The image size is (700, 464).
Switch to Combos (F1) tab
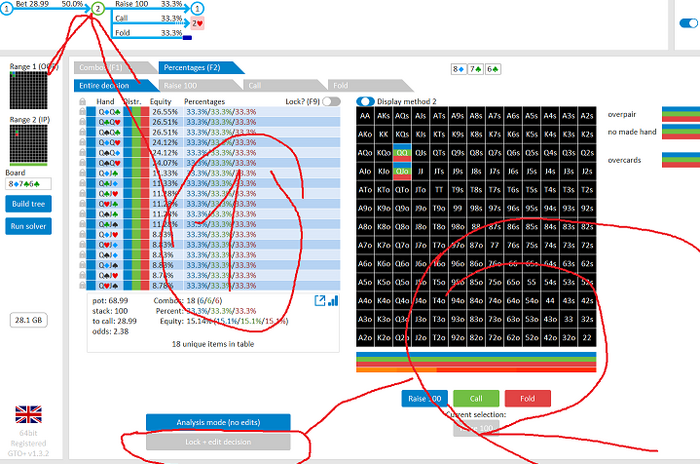pyautogui.click(x=112, y=67)
